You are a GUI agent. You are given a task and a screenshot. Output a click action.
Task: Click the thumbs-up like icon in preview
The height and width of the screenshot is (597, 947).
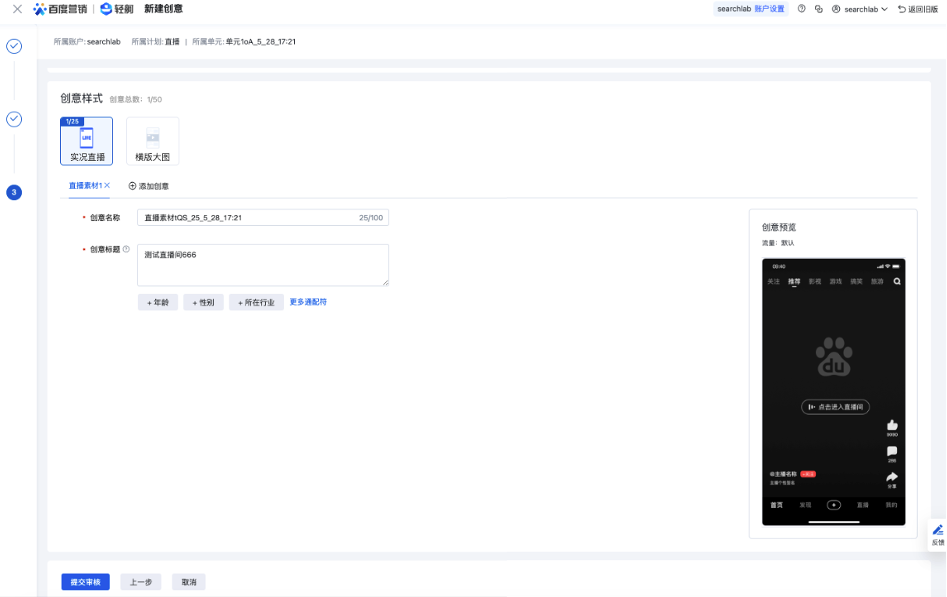(x=892, y=425)
